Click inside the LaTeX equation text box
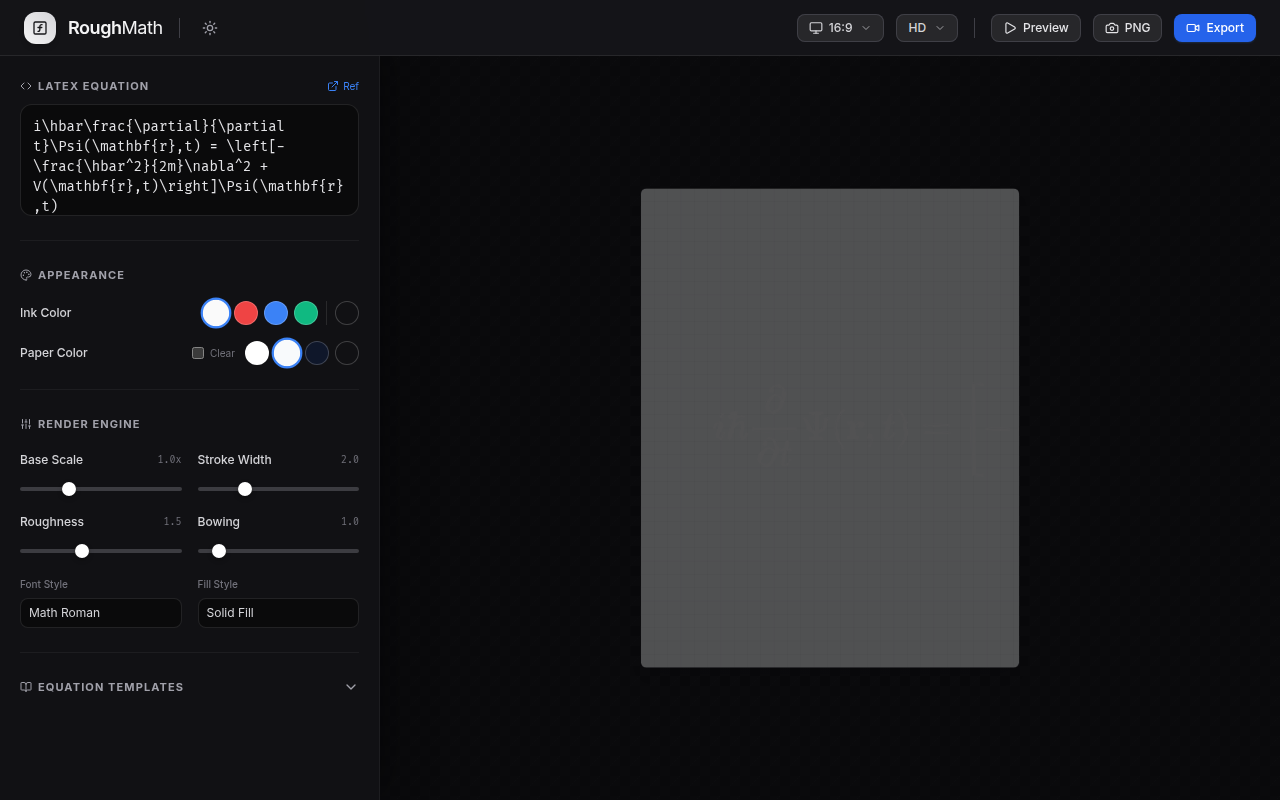This screenshot has height=800, width=1280. pyautogui.click(x=189, y=160)
